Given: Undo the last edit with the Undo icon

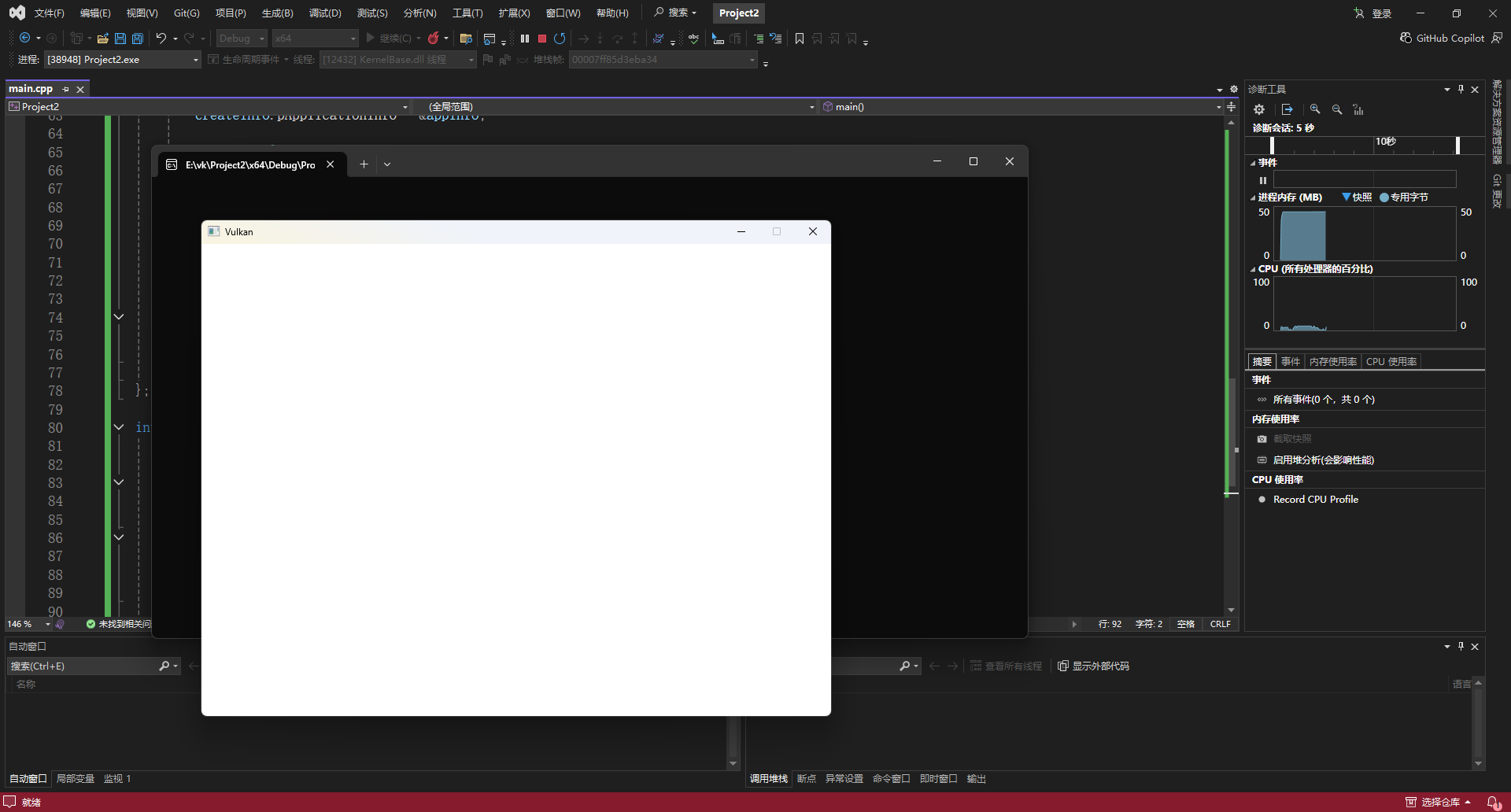Looking at the screenshot, I should [161, 38].
